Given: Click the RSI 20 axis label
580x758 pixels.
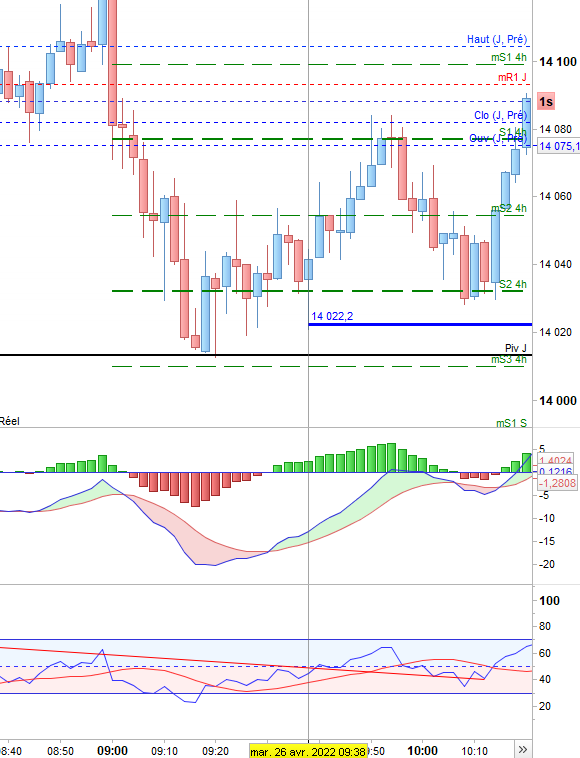Looking at the screenshot, I should (x=545, y=706).
